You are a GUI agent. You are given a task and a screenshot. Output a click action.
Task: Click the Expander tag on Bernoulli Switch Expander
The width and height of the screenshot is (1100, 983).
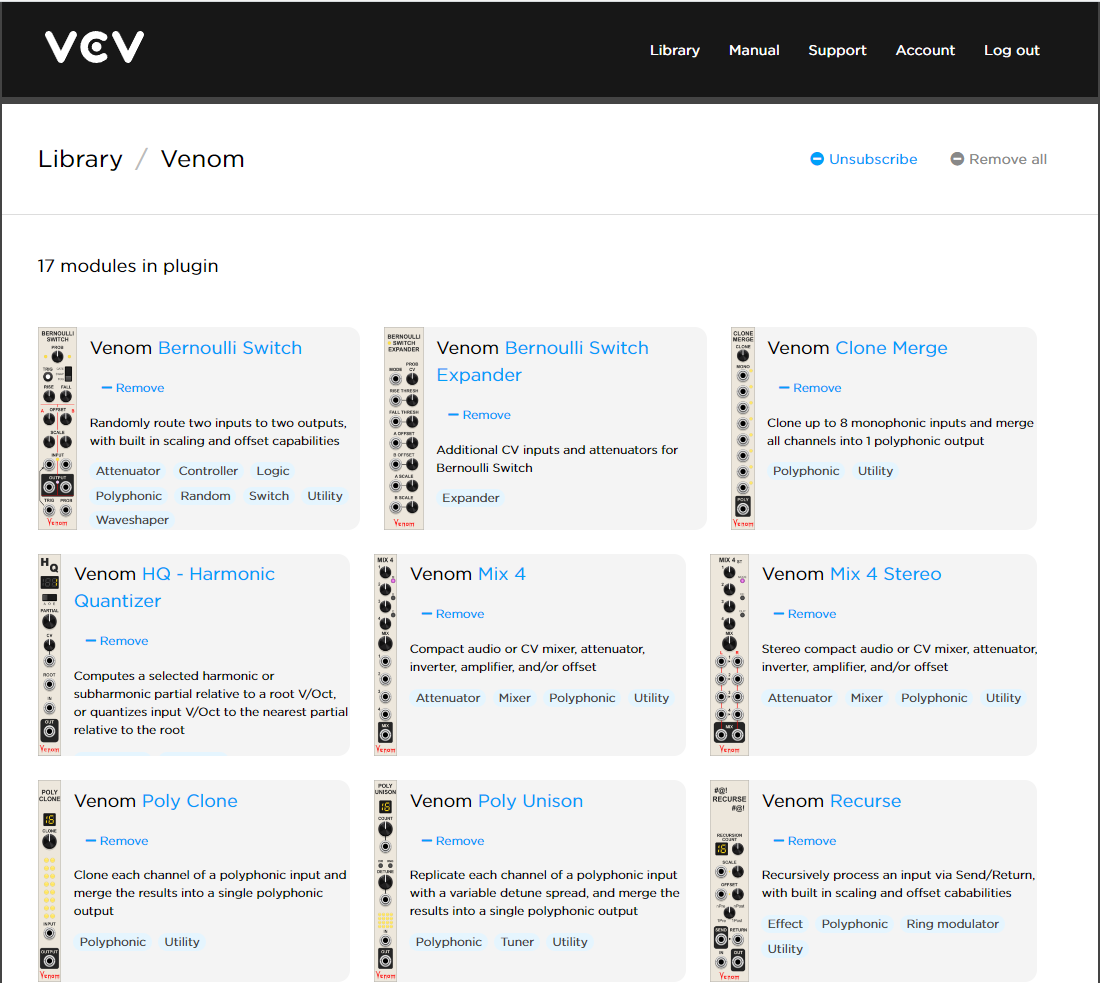[x=470, y=497]
